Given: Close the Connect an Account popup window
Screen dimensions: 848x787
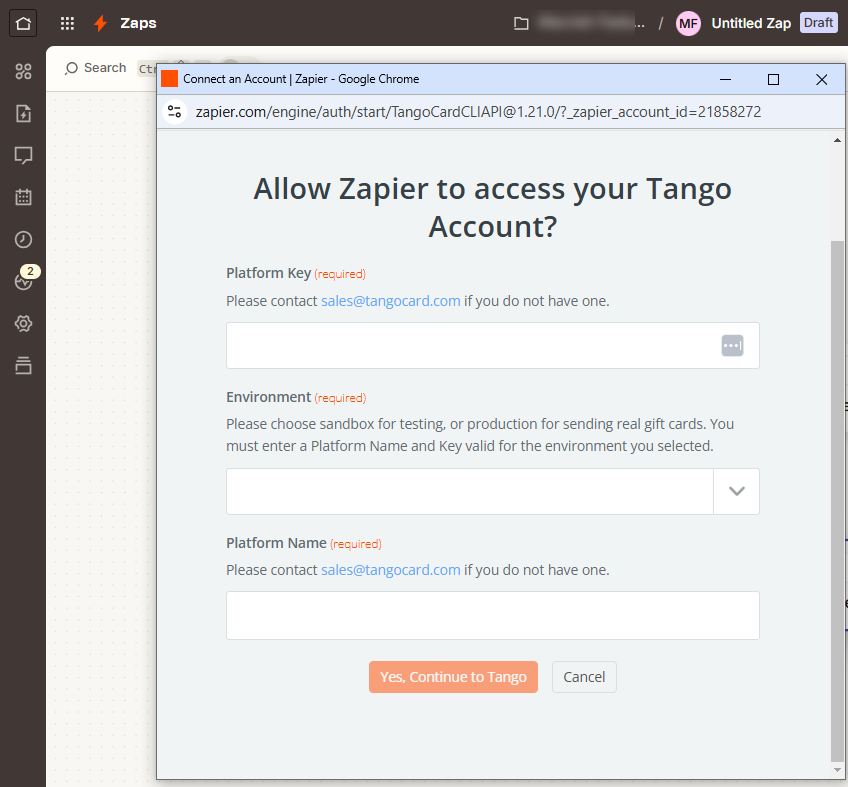Looking at the screenshot, I should (x=822, y=80).
